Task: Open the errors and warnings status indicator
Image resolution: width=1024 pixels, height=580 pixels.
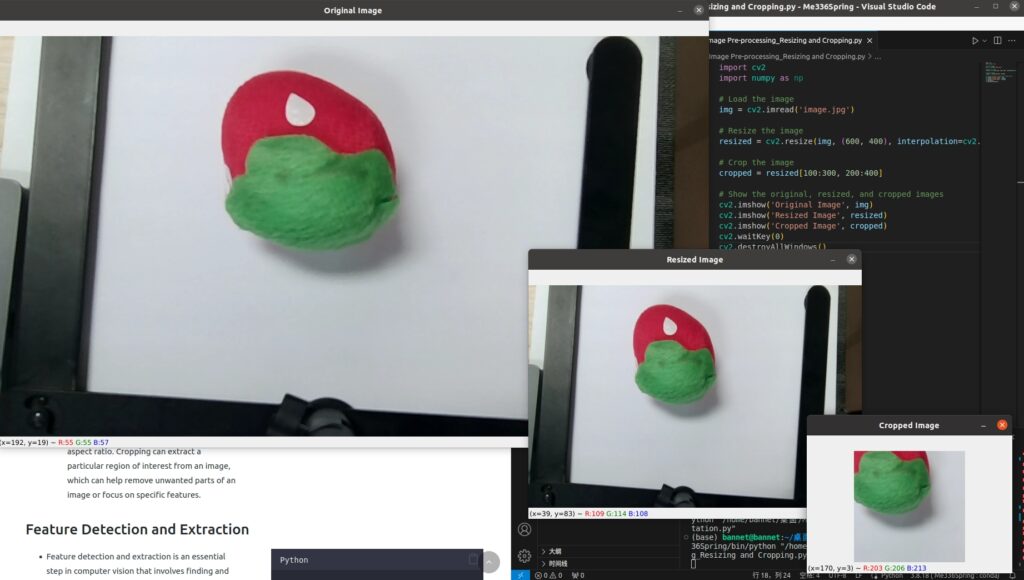Action: (x=549, y=575)
